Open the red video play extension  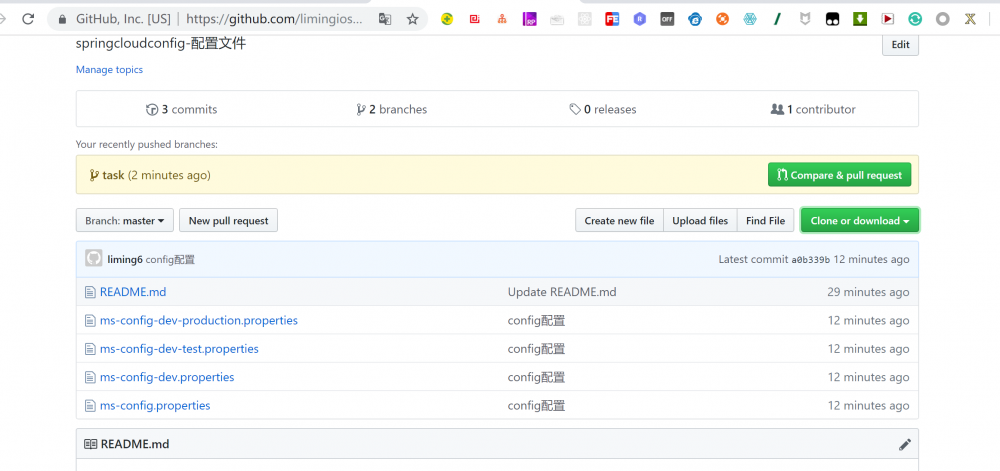pyautogui.click(x=888, y=19)
